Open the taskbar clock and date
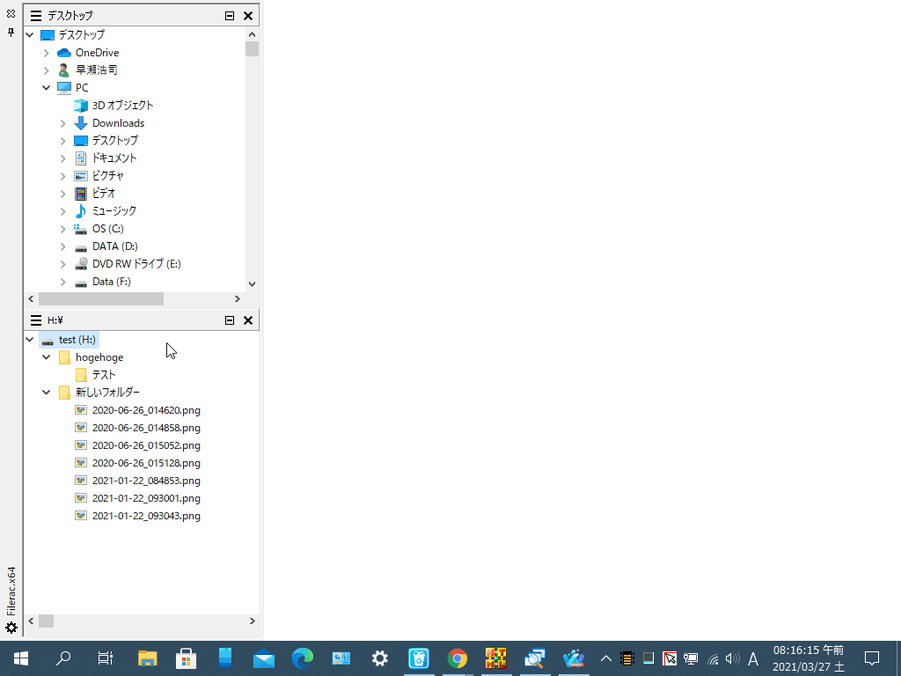The width and height of the screenshot is (901, 676). [808, 658]
